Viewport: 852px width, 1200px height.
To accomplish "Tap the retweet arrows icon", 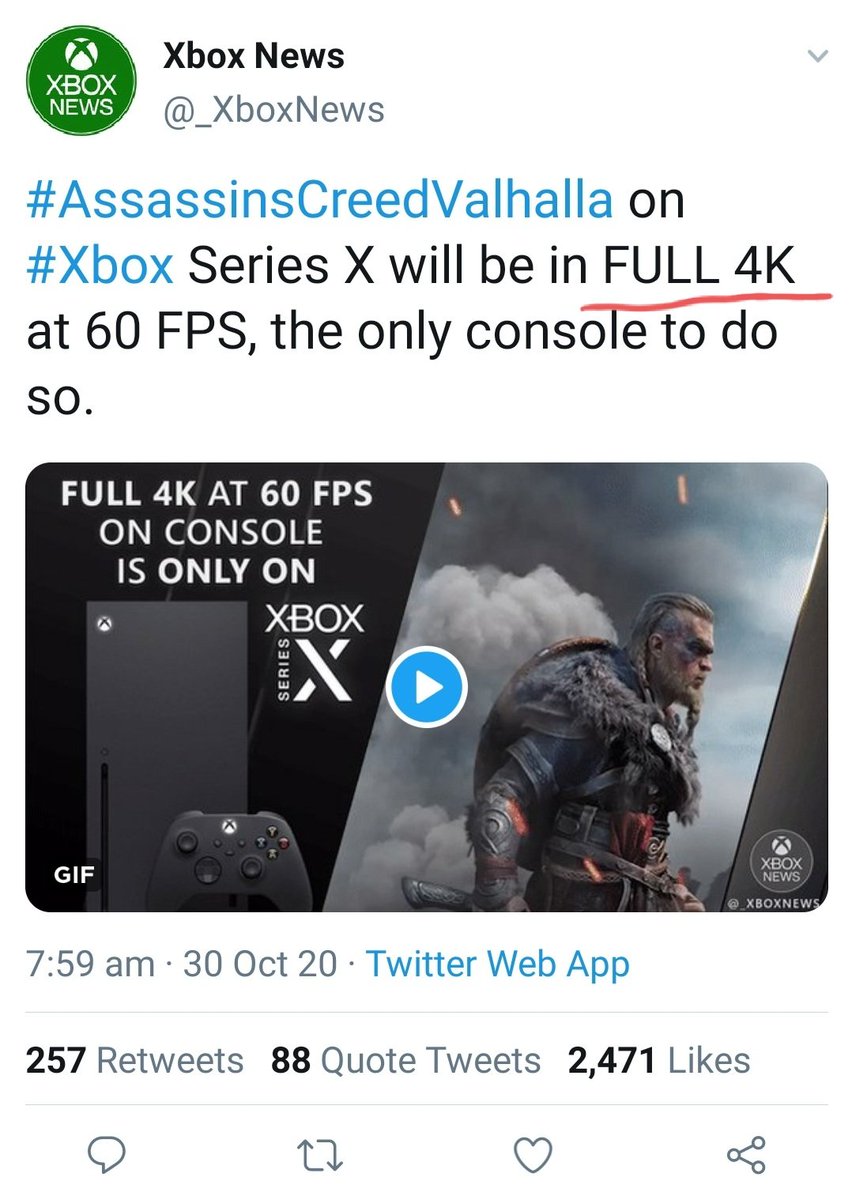I will coord(320,1155).
